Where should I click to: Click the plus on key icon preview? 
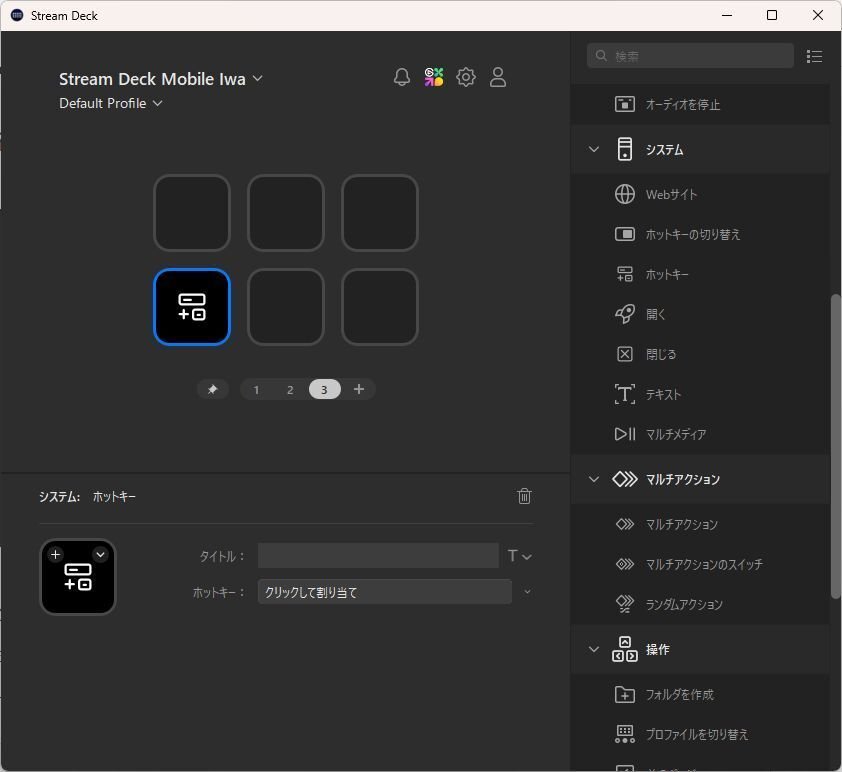pyautogui.click(x=55, y=555)
